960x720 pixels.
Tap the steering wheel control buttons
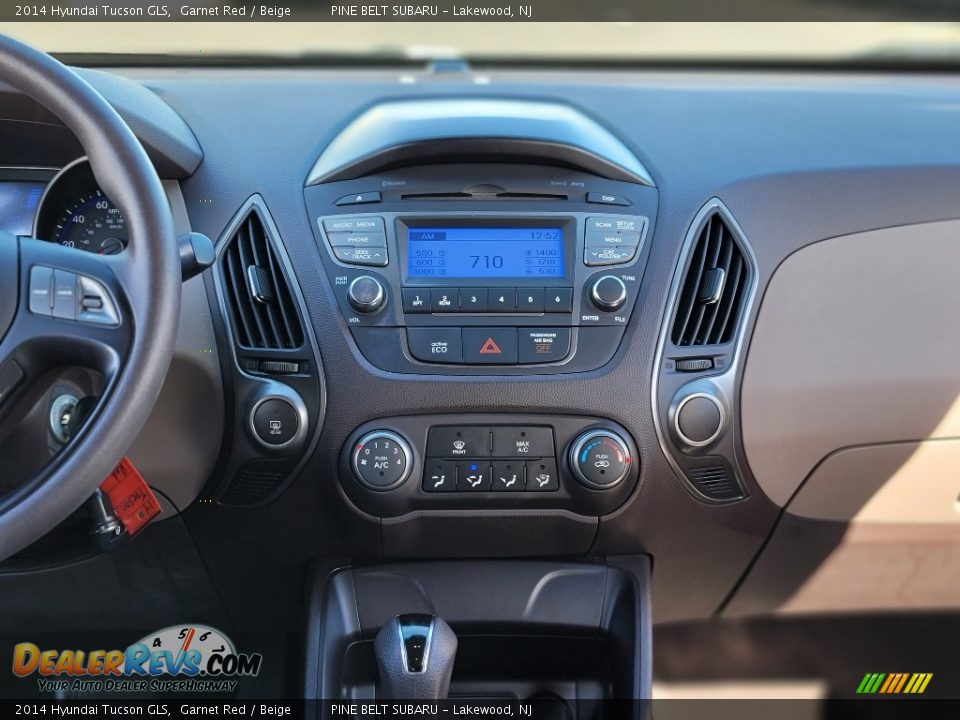point(73,296)
